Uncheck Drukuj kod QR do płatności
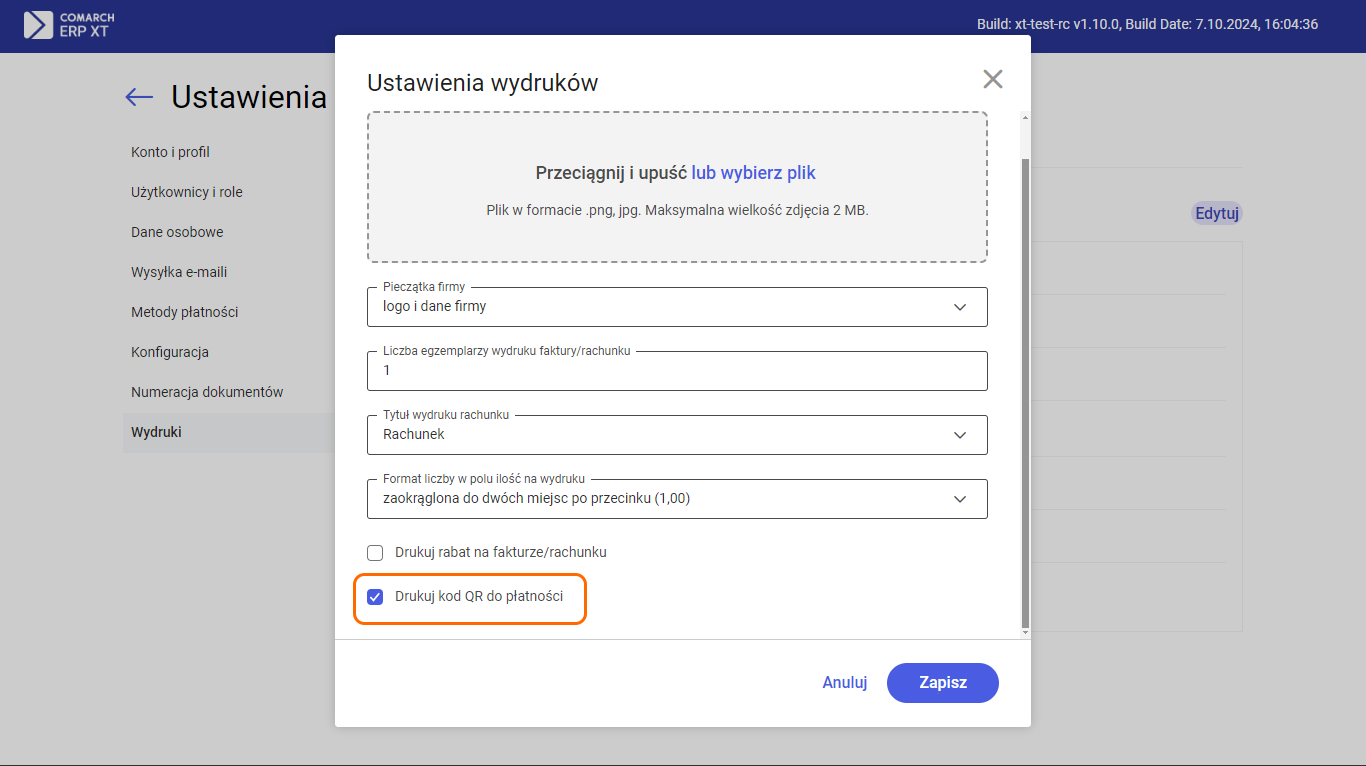 coord(375,597)
